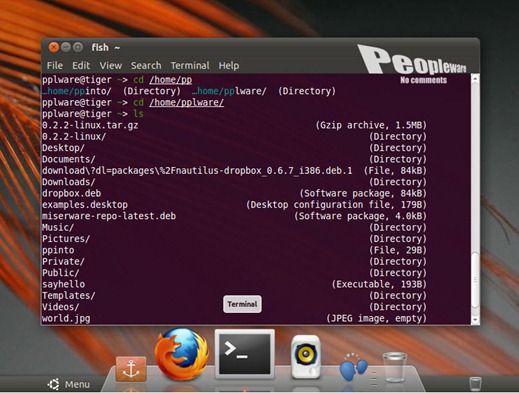Click the examples.desktop file name
The image size is (519, 393).
[x=85, y=205]
